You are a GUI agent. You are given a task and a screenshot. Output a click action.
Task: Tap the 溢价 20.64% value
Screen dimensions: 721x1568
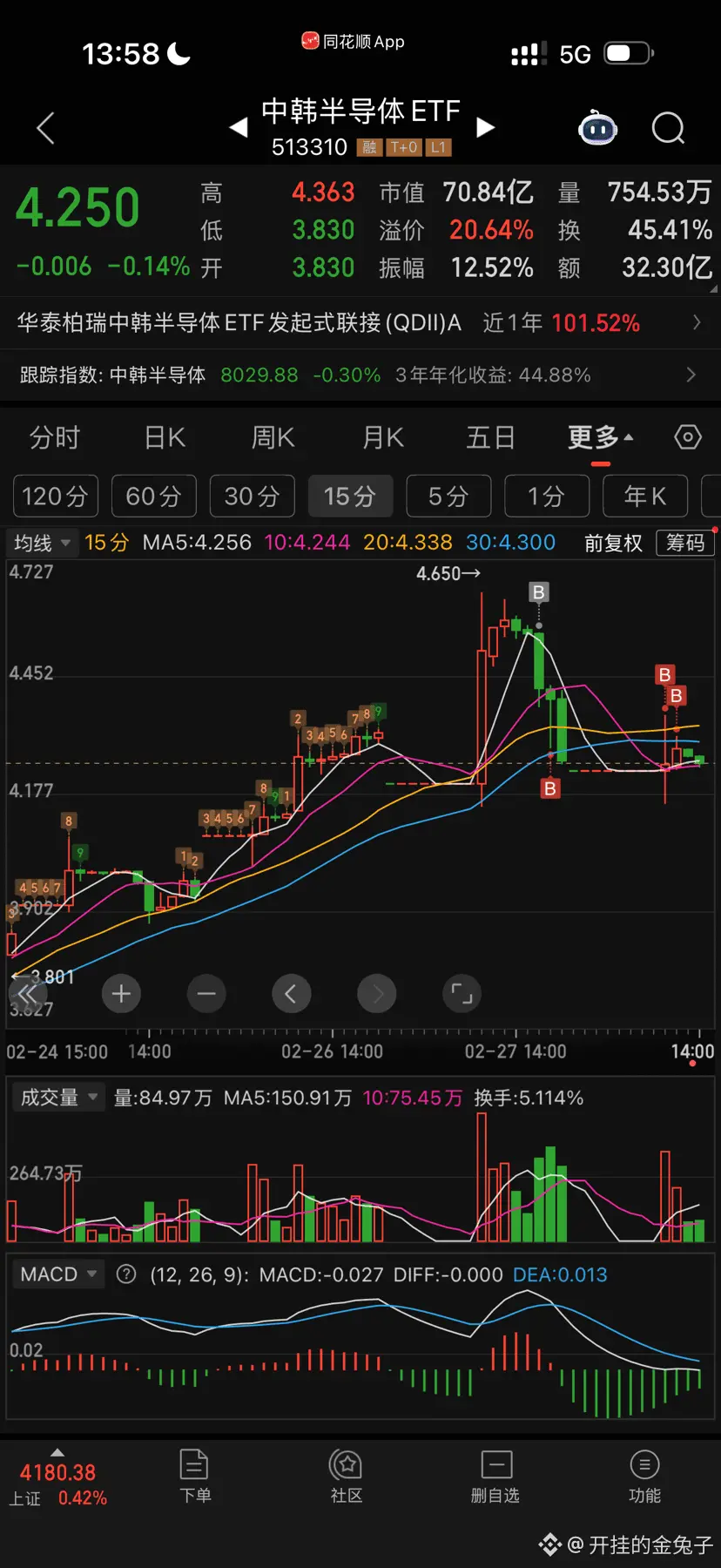point(491,230)
